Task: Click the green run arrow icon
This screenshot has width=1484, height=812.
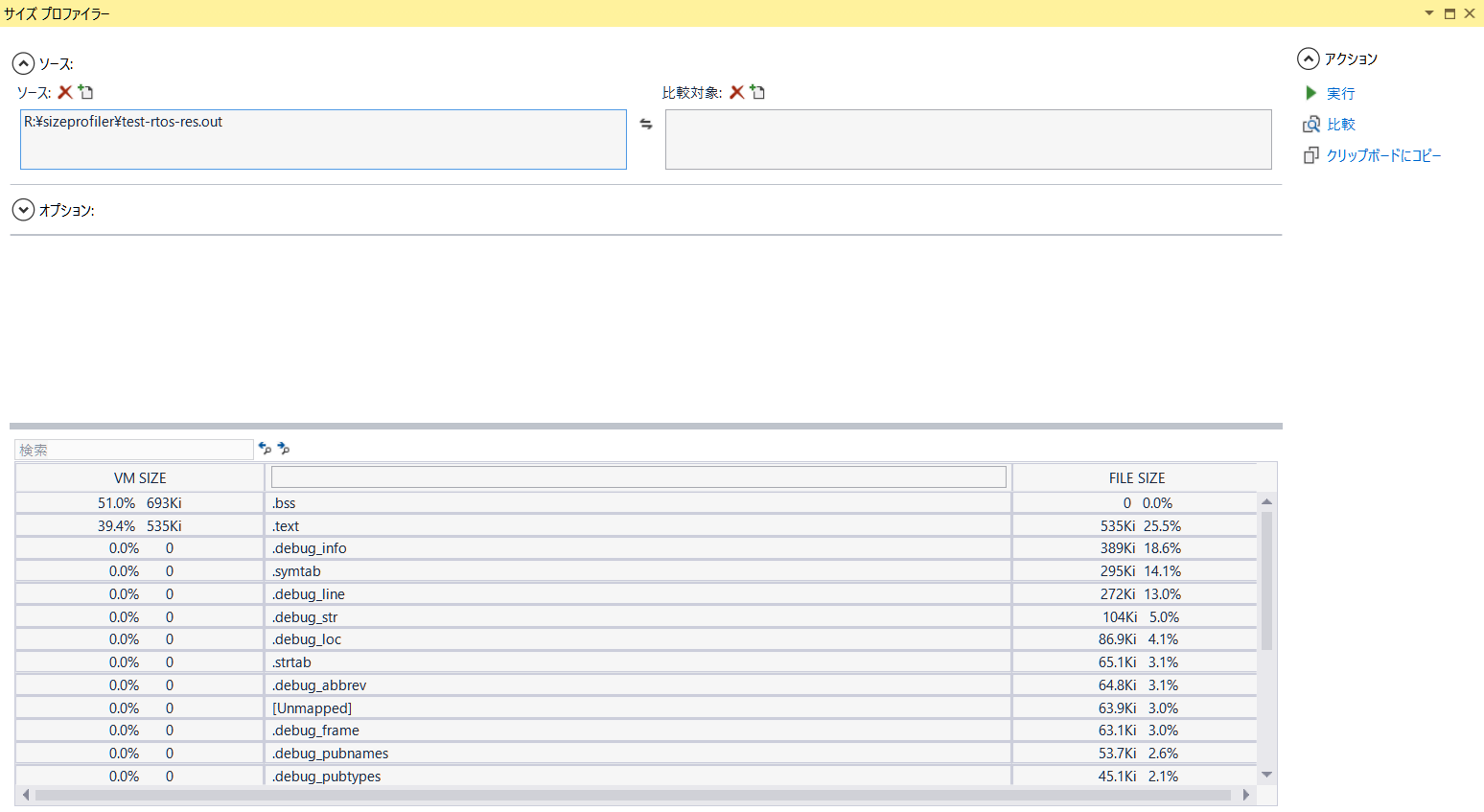Action: coord(1310,93)
